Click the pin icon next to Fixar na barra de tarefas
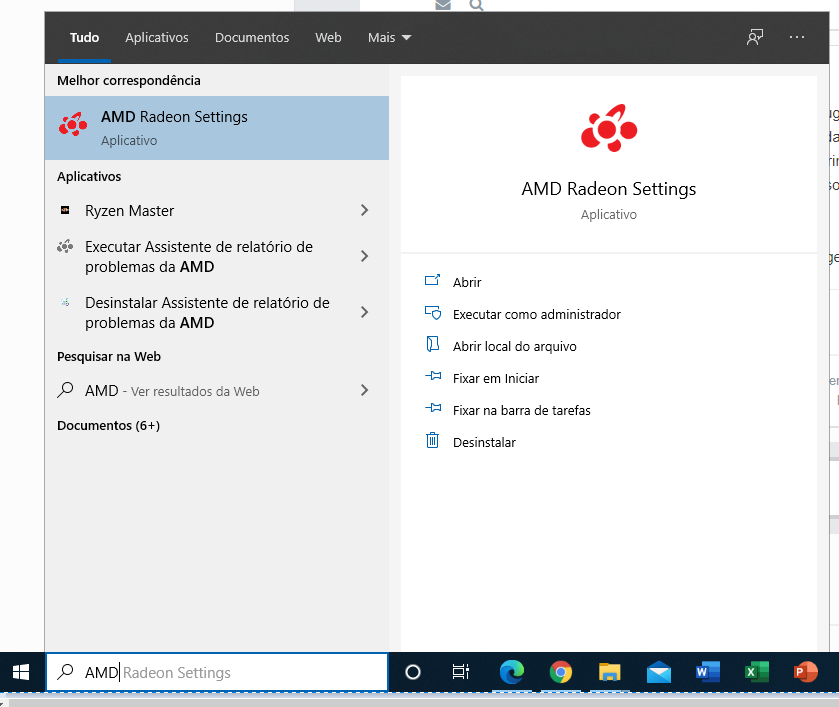Image resolution: width=839 pixels, height=707 pixels. pos(433,408)
